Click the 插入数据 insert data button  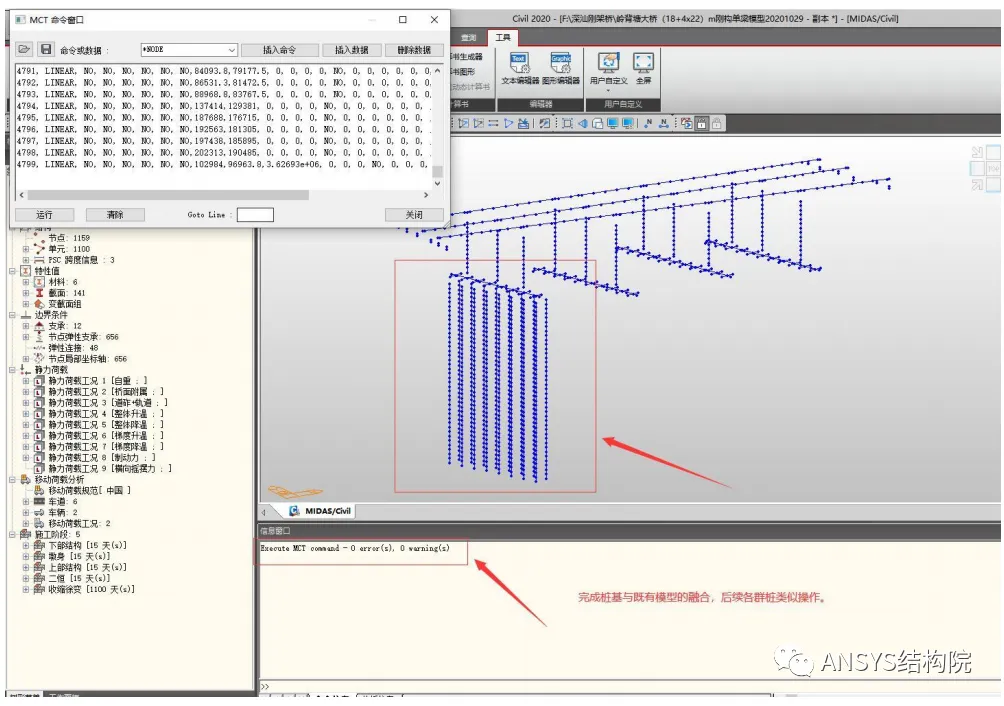pos(352,49)
